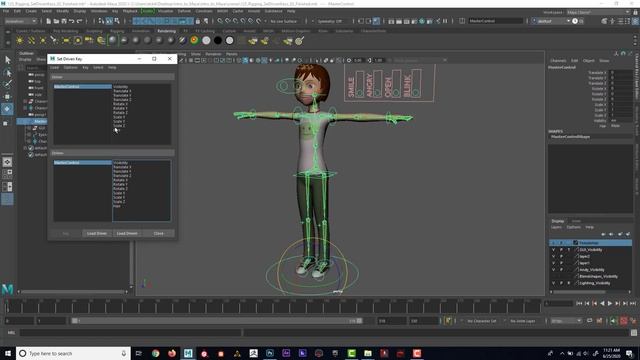Click the Undo arrow icon
The width and height of the screenshot is (640, 360).
[x=72, y=21]
